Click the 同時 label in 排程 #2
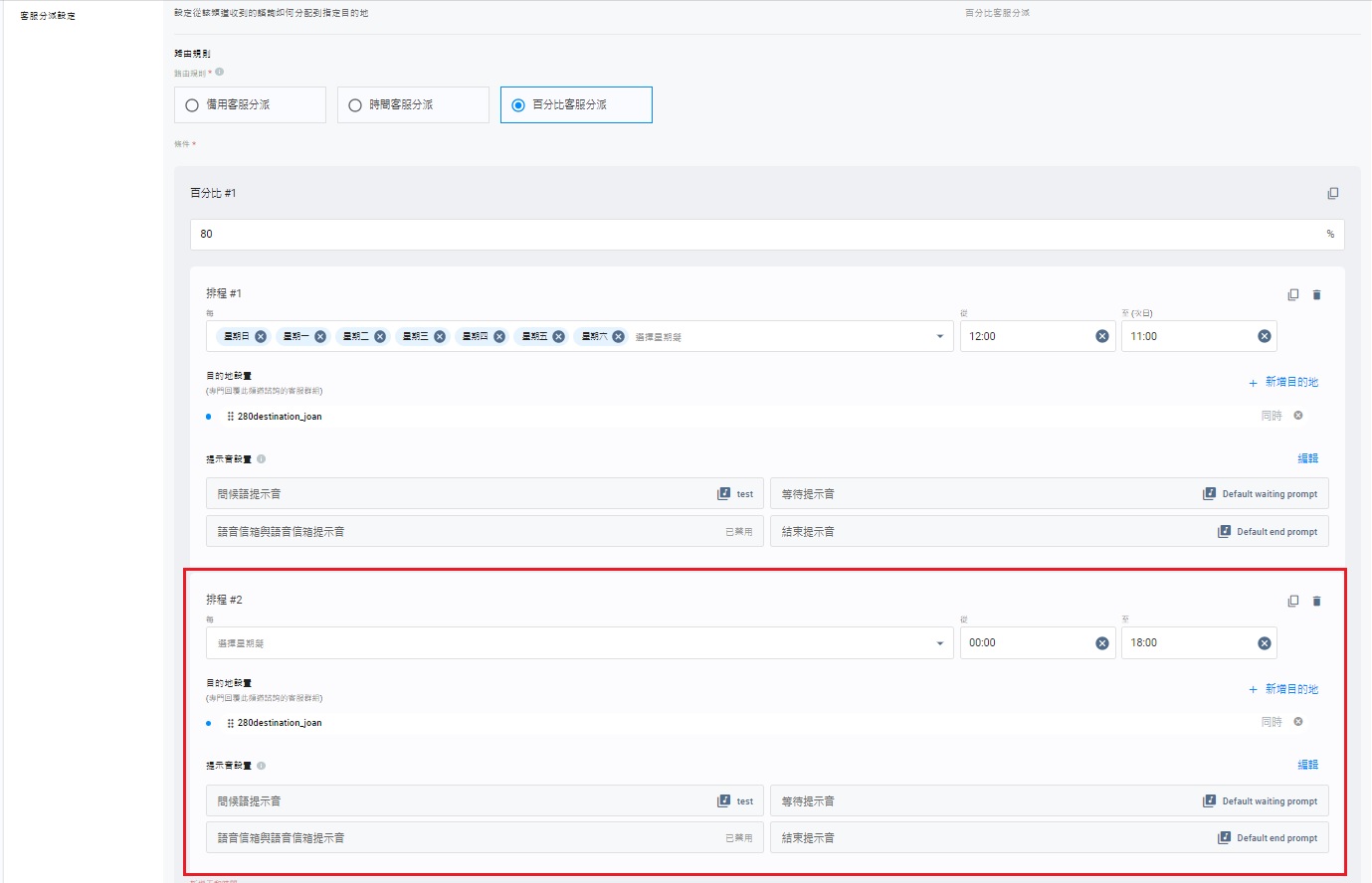Screen dimensions: 1372x883 tap(1272, 722)
